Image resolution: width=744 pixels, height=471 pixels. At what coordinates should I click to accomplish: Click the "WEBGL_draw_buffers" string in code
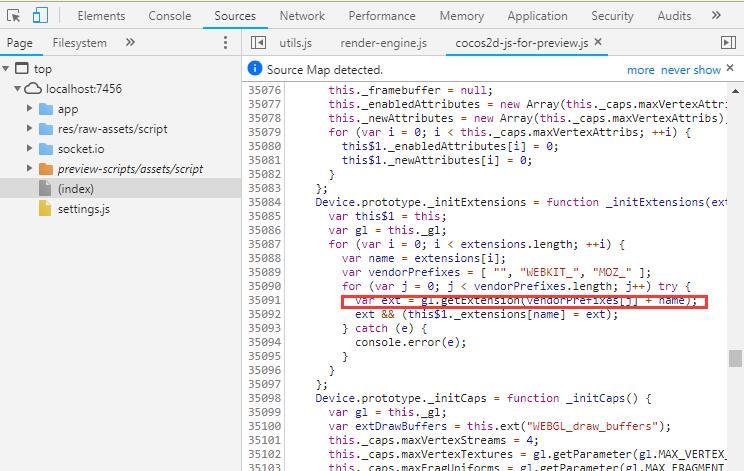pyautogui.click(x=593, y=426)
